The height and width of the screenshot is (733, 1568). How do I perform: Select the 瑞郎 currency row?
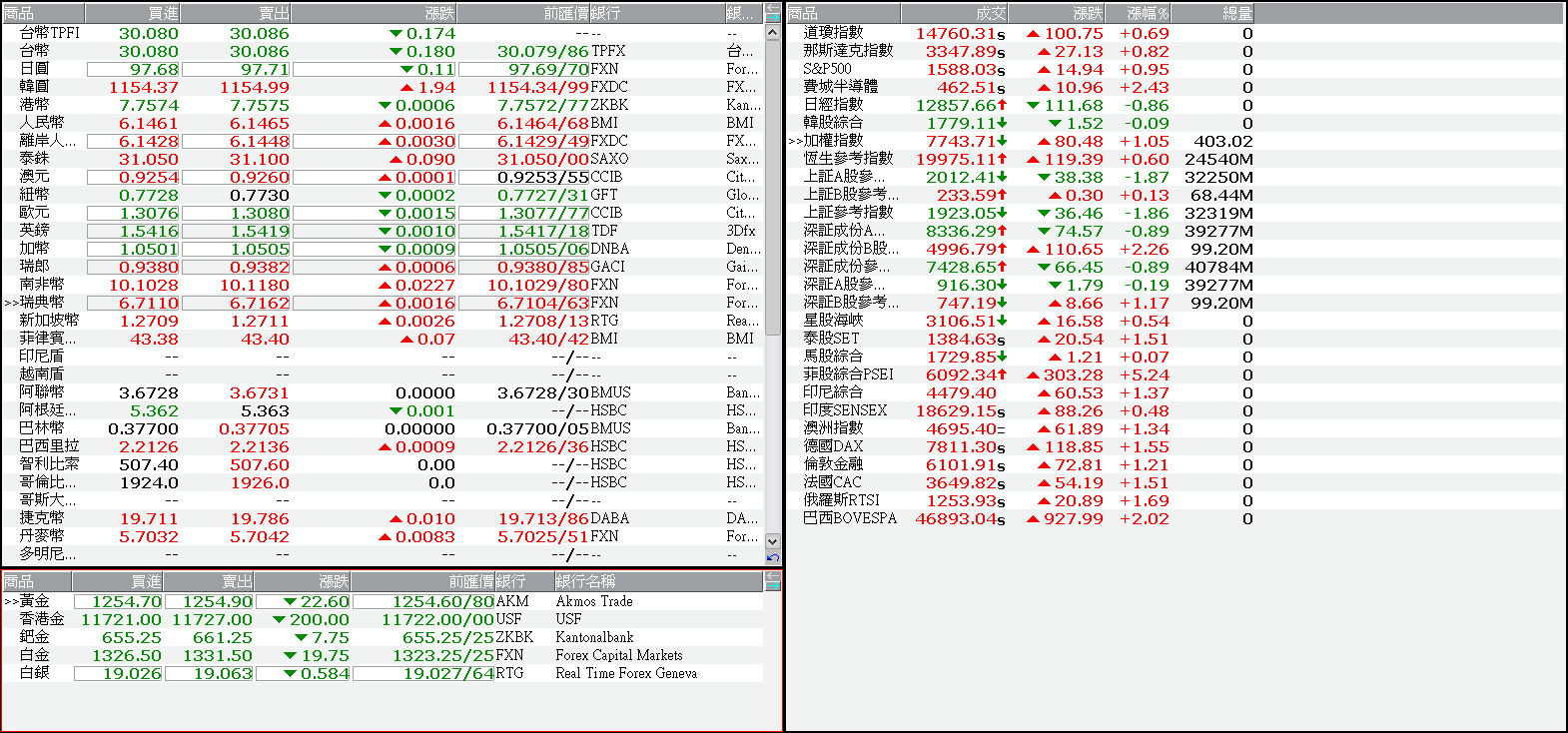pyautogui.click(x=383, y=267)
